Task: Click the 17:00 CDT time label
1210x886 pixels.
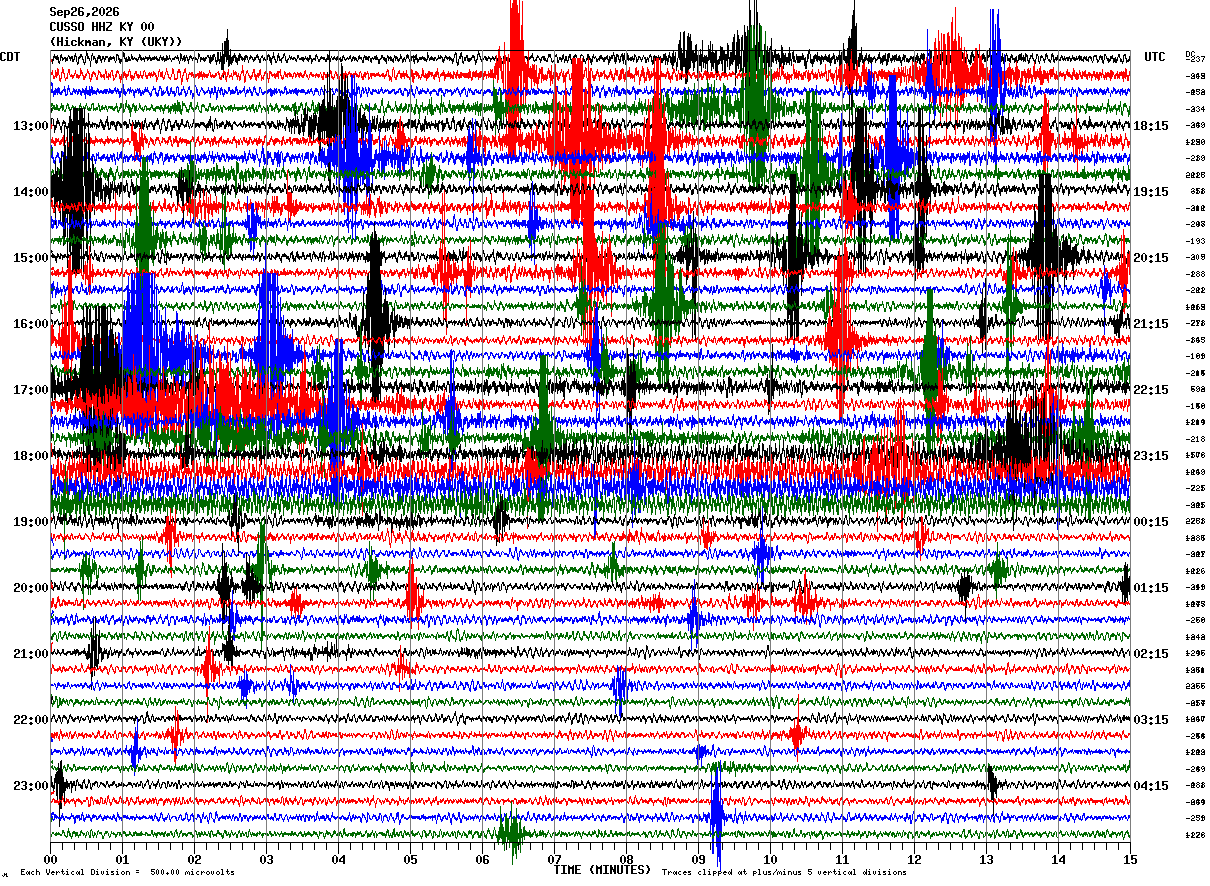Action: click(x=31, y=390)
